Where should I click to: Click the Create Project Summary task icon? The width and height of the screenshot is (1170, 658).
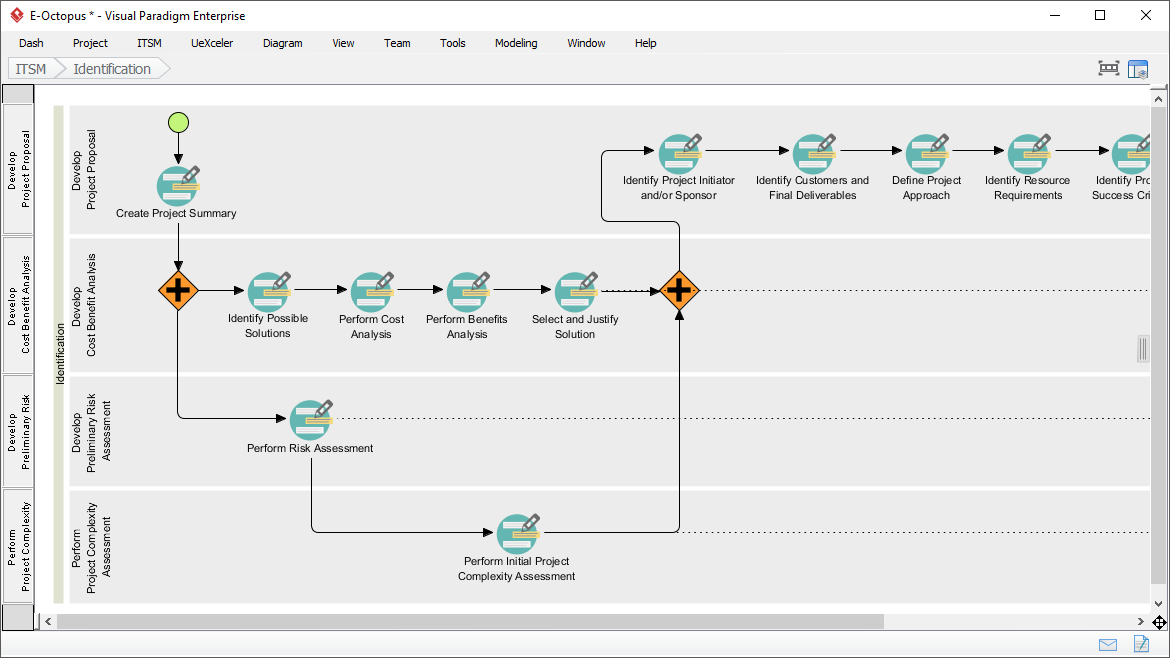click(x=176, y=187)
